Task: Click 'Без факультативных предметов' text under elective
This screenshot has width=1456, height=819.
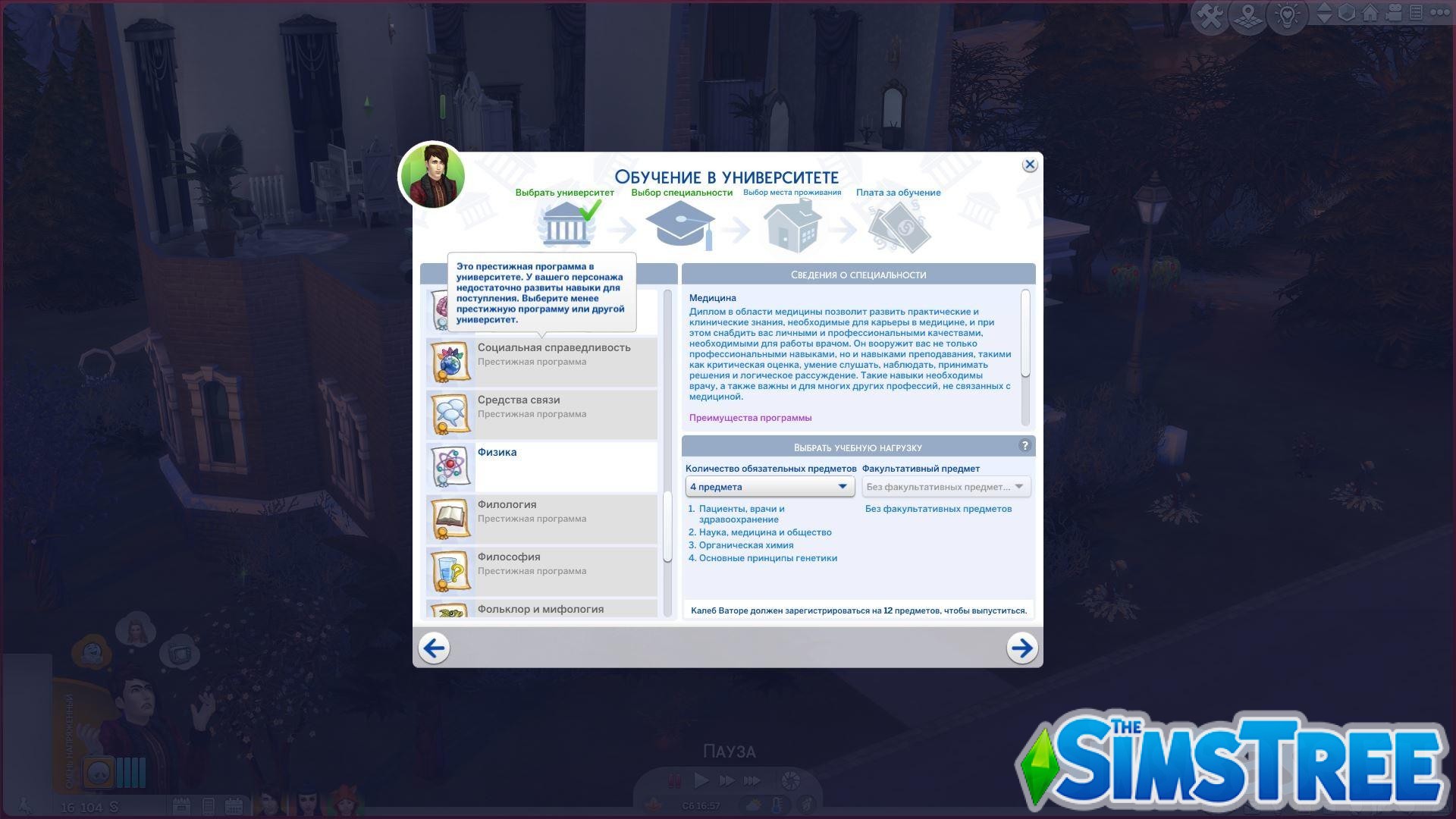Action: point(938,509)
